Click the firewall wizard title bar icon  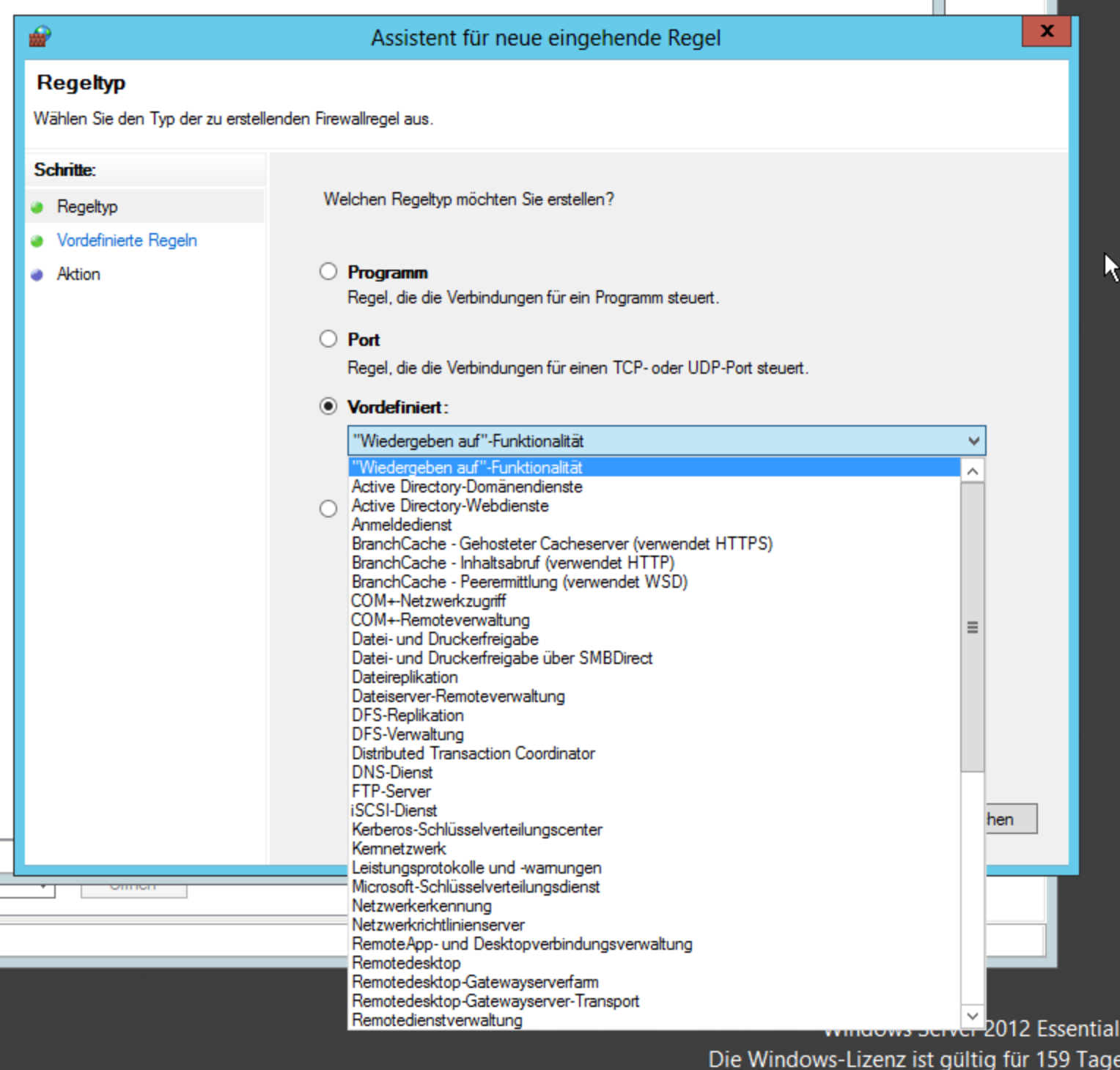click(40, 37)
